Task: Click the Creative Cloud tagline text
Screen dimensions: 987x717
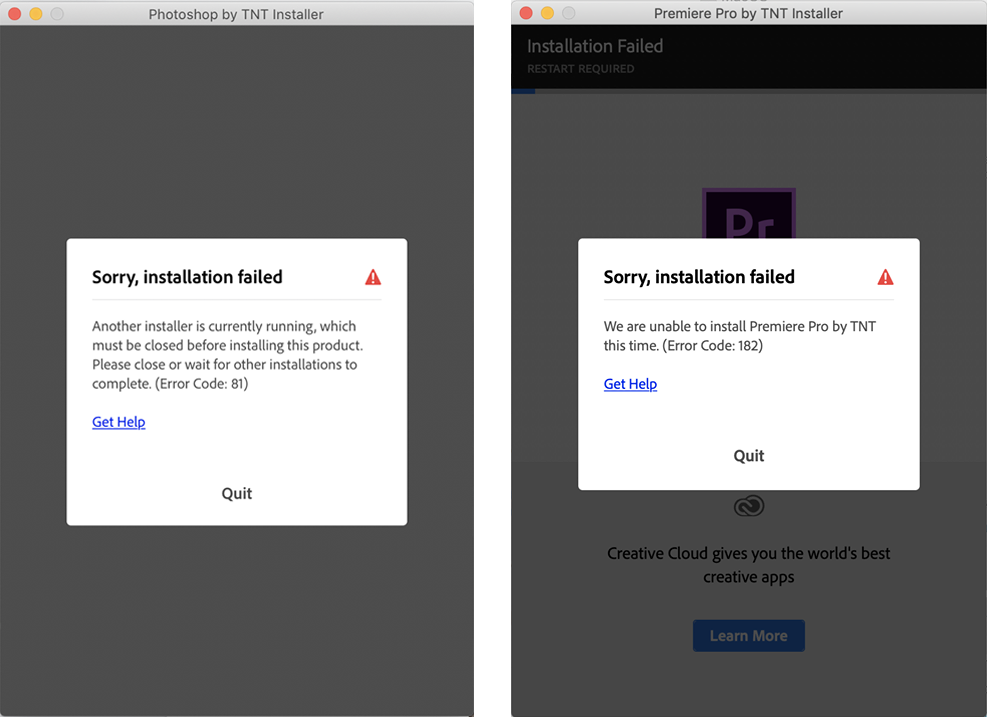Action: click(x=748, y=564)
